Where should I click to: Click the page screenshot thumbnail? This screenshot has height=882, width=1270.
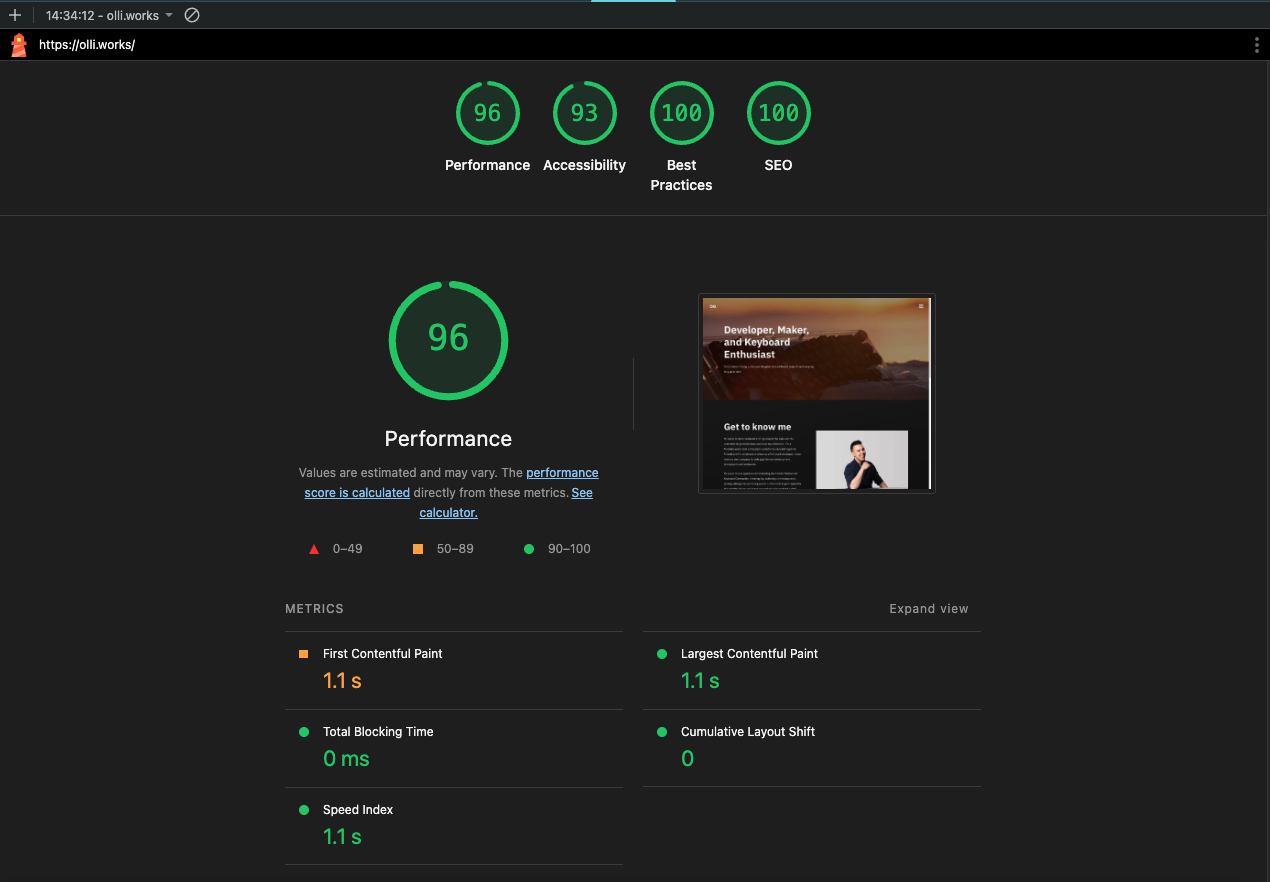tap(816, 393)
